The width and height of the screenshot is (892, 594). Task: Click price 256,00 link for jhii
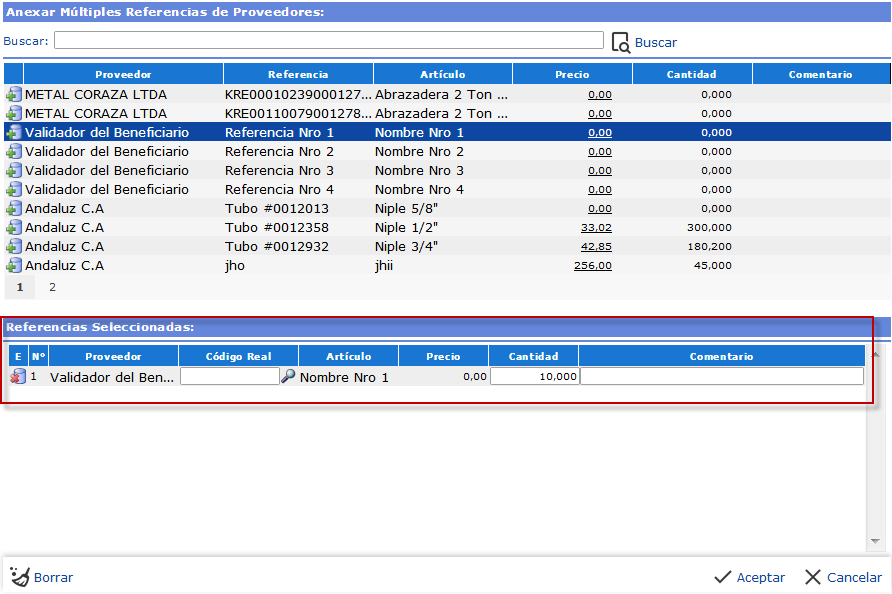(x=592, y=266)
